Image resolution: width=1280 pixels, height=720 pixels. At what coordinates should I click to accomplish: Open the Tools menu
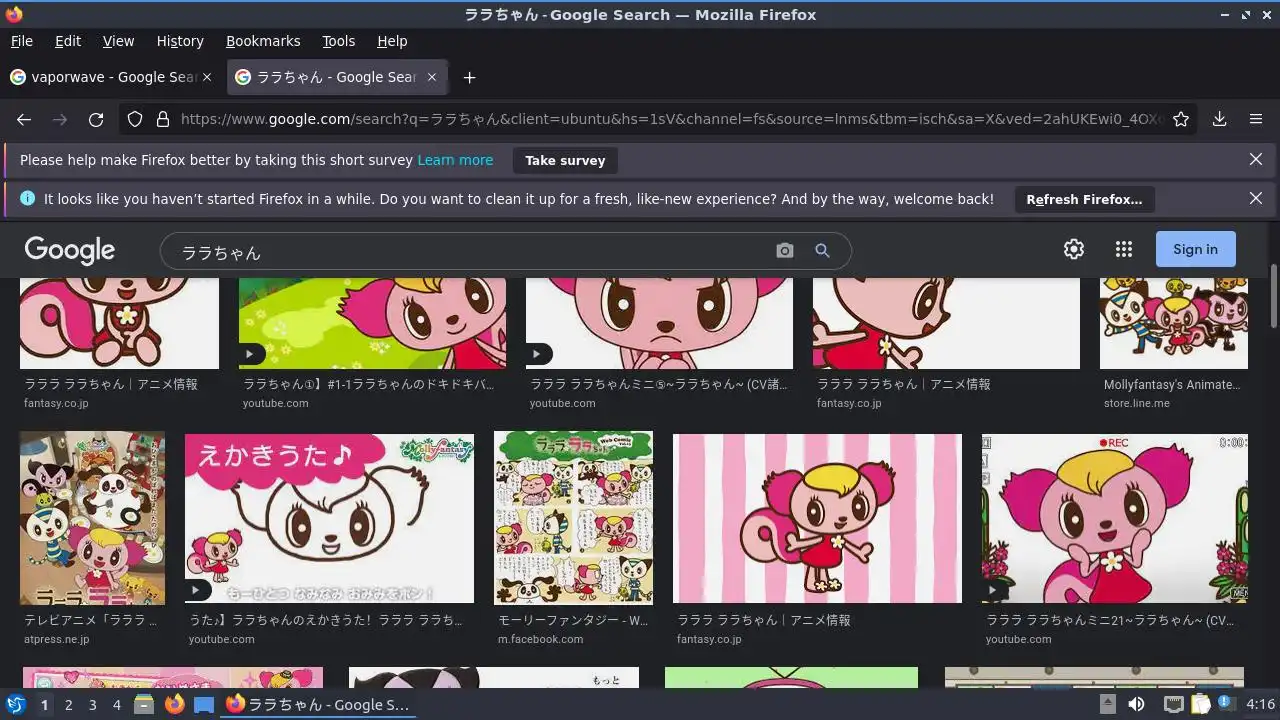(x=339, y=41)
